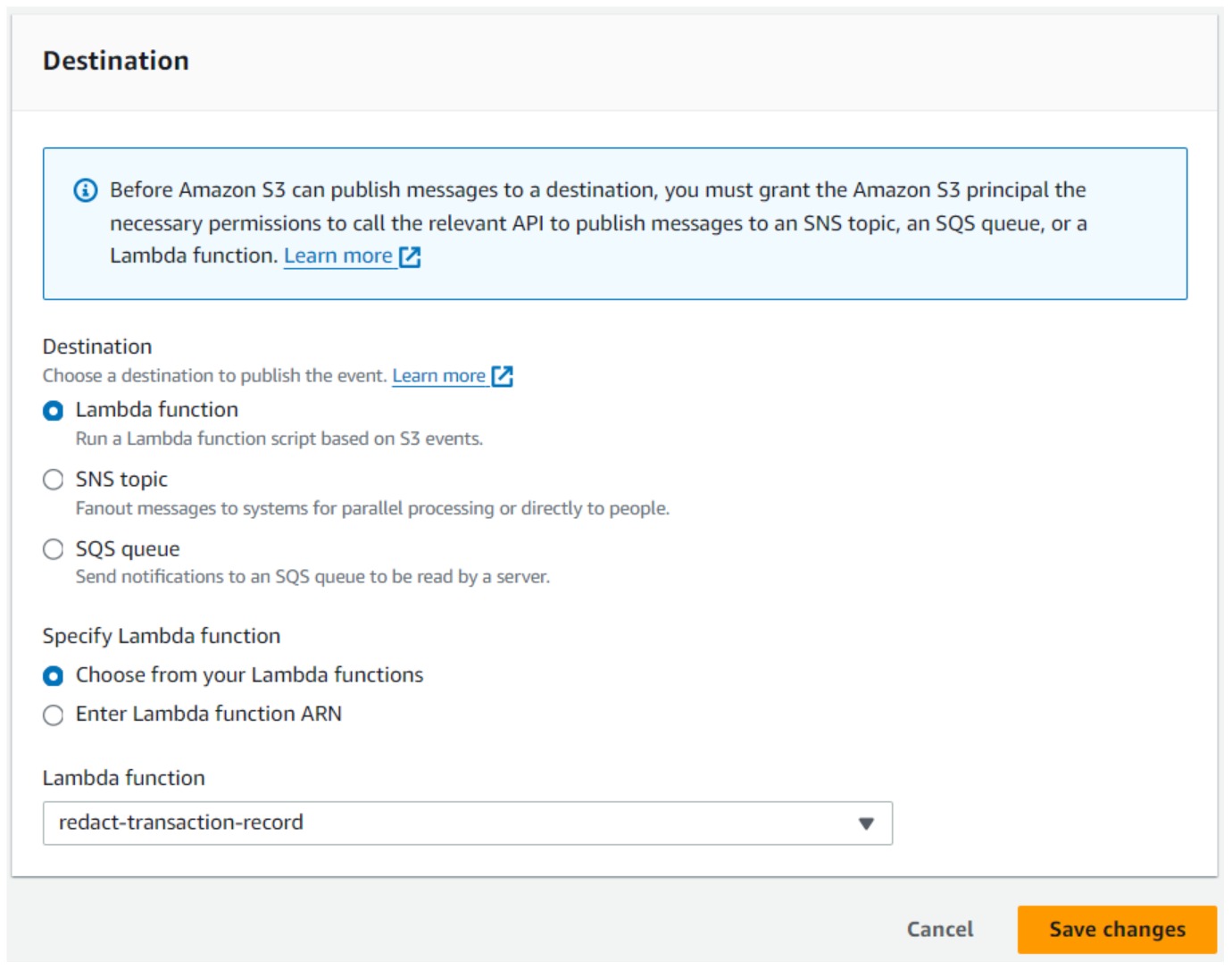Click the info icon in the blue alert
The image size is (1232, 970).
(86, 190)
